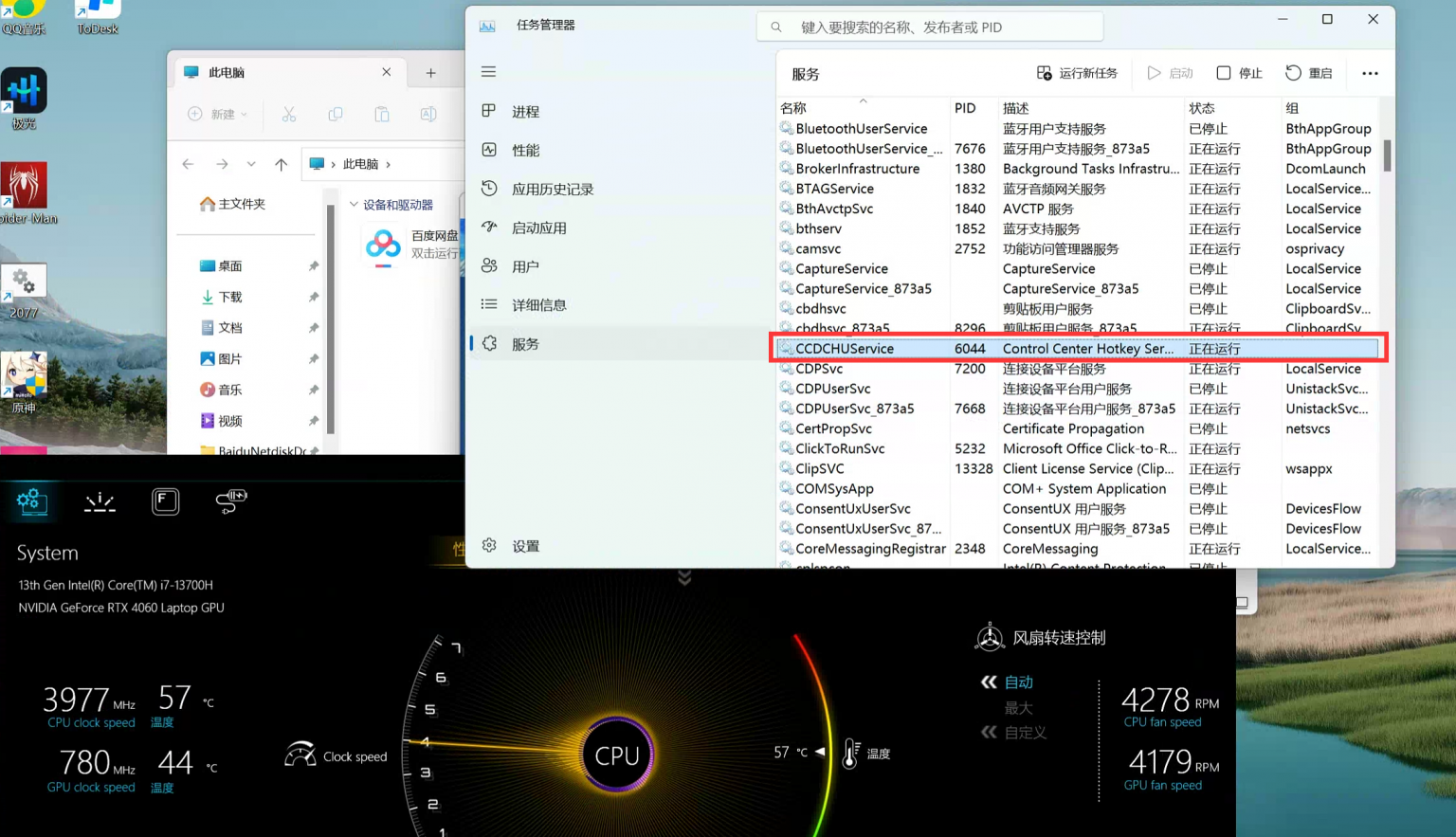The height and width of the screenshot is (837, 1456).
Task: Open the 性能 (Performance) panel in Task Manager
Action: point(527,149)
